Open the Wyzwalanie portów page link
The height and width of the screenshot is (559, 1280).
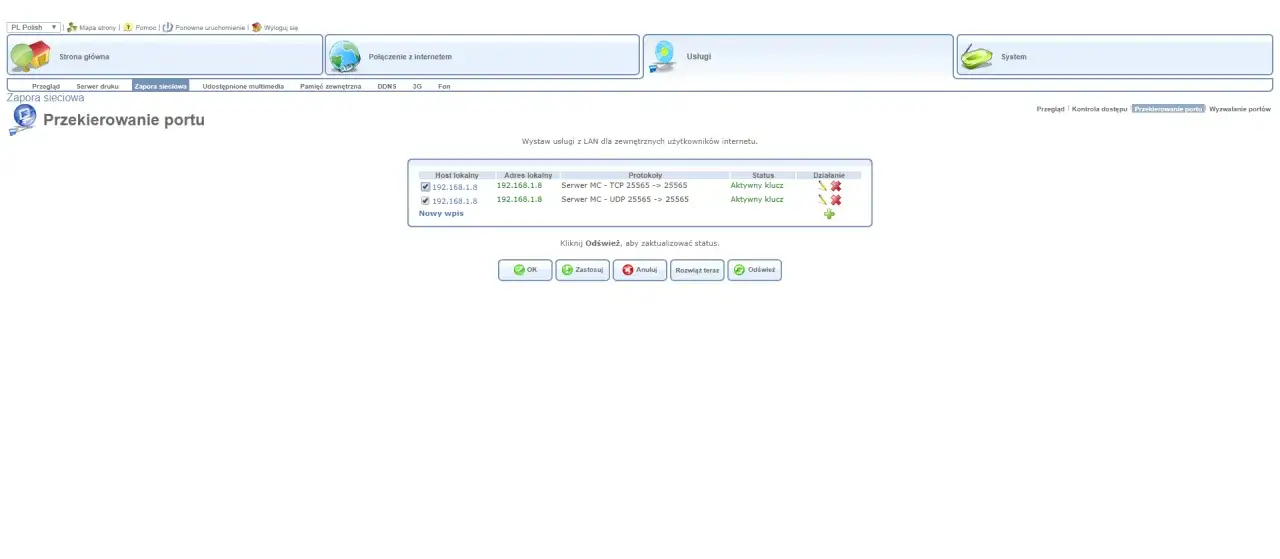click(1239, 108)
